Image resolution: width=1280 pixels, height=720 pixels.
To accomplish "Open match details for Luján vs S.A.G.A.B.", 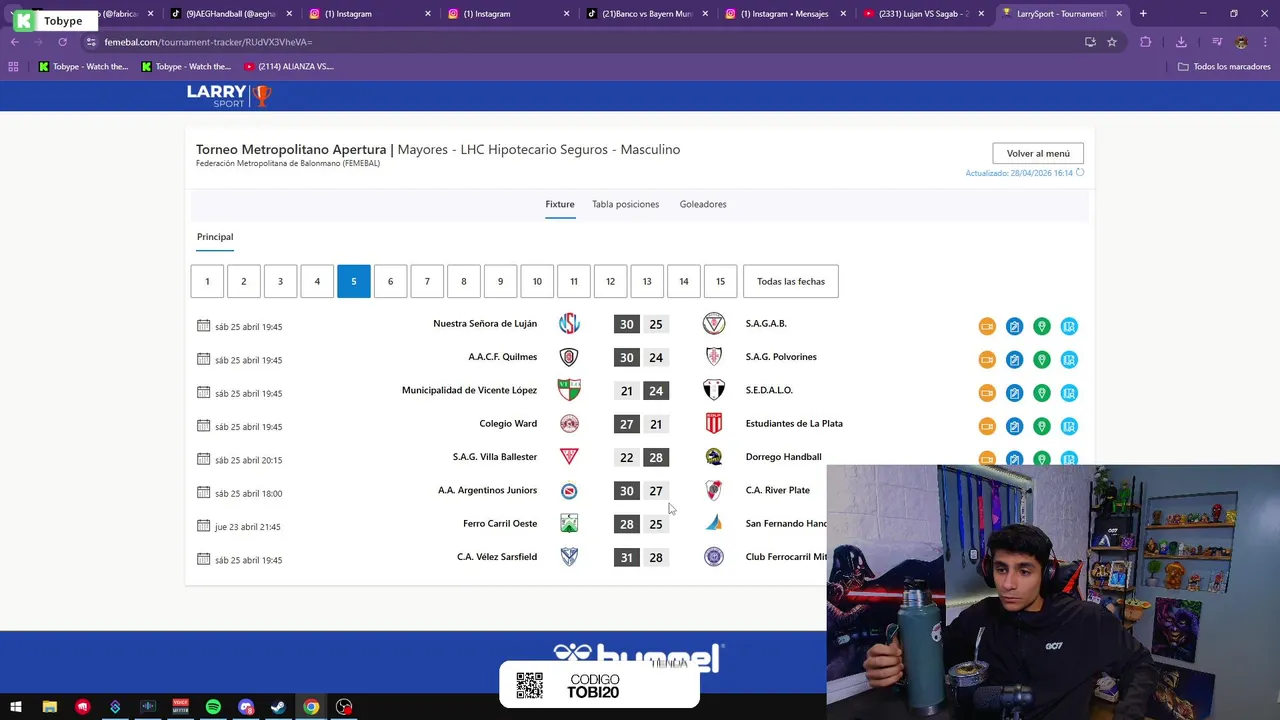I will pos(1069,326).
